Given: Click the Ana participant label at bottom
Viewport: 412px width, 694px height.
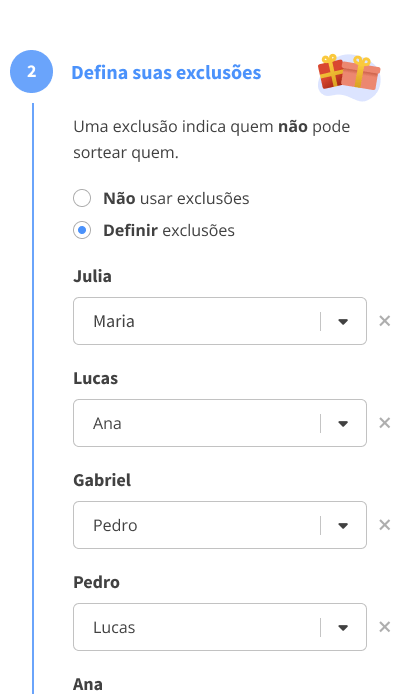Looking at the screenshot, I should tap(88, 684).
